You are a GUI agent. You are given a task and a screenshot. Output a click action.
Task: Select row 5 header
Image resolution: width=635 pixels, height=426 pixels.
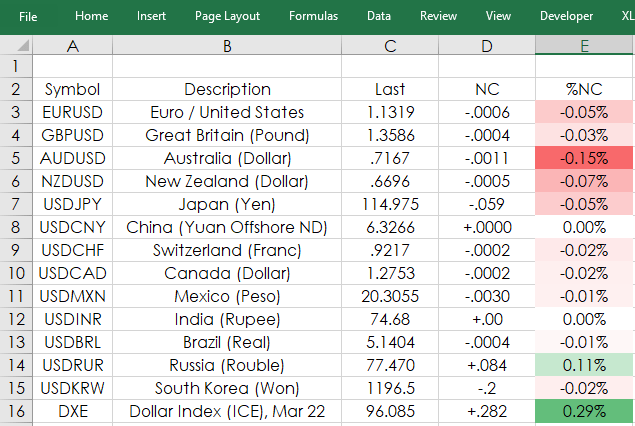pyautogui.click(x=16, y=158)
